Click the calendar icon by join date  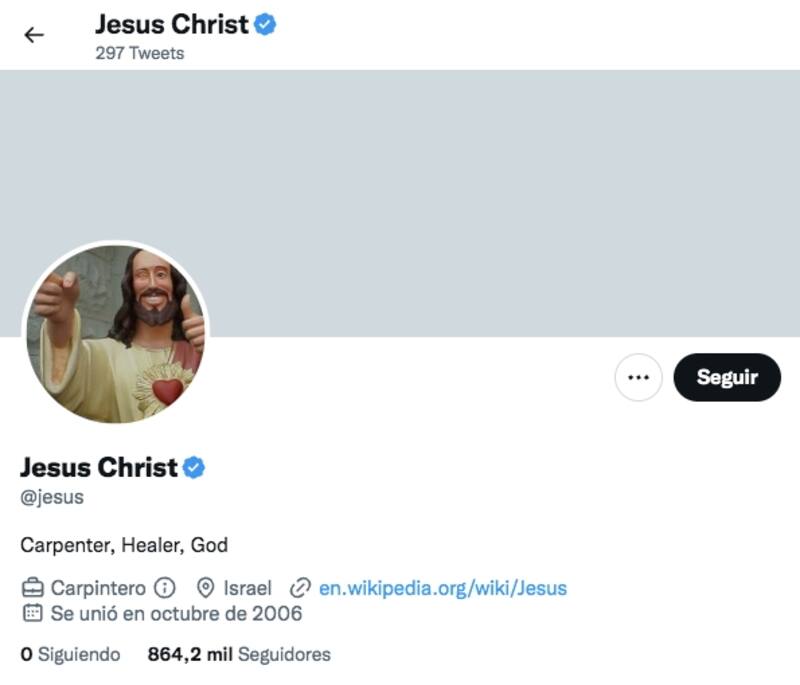coord(32,613)
